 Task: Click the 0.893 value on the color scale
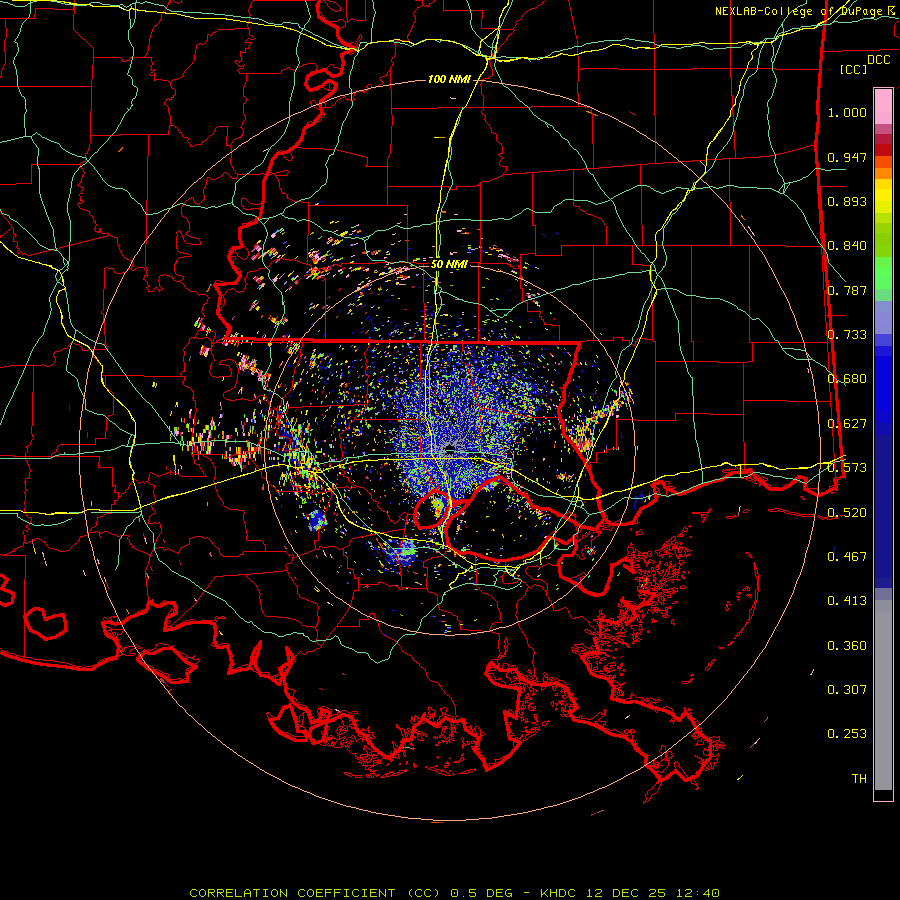coord(847,201)
